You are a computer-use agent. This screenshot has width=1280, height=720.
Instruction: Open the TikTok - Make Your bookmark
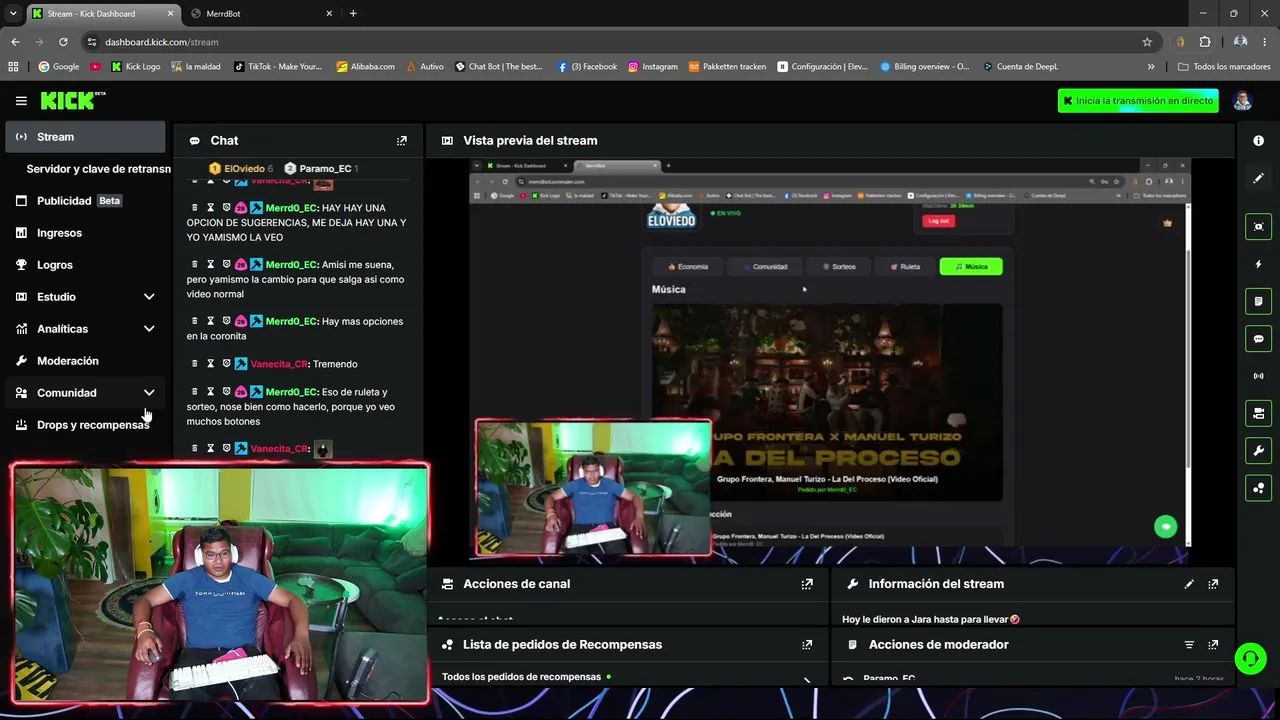[278, 67]
